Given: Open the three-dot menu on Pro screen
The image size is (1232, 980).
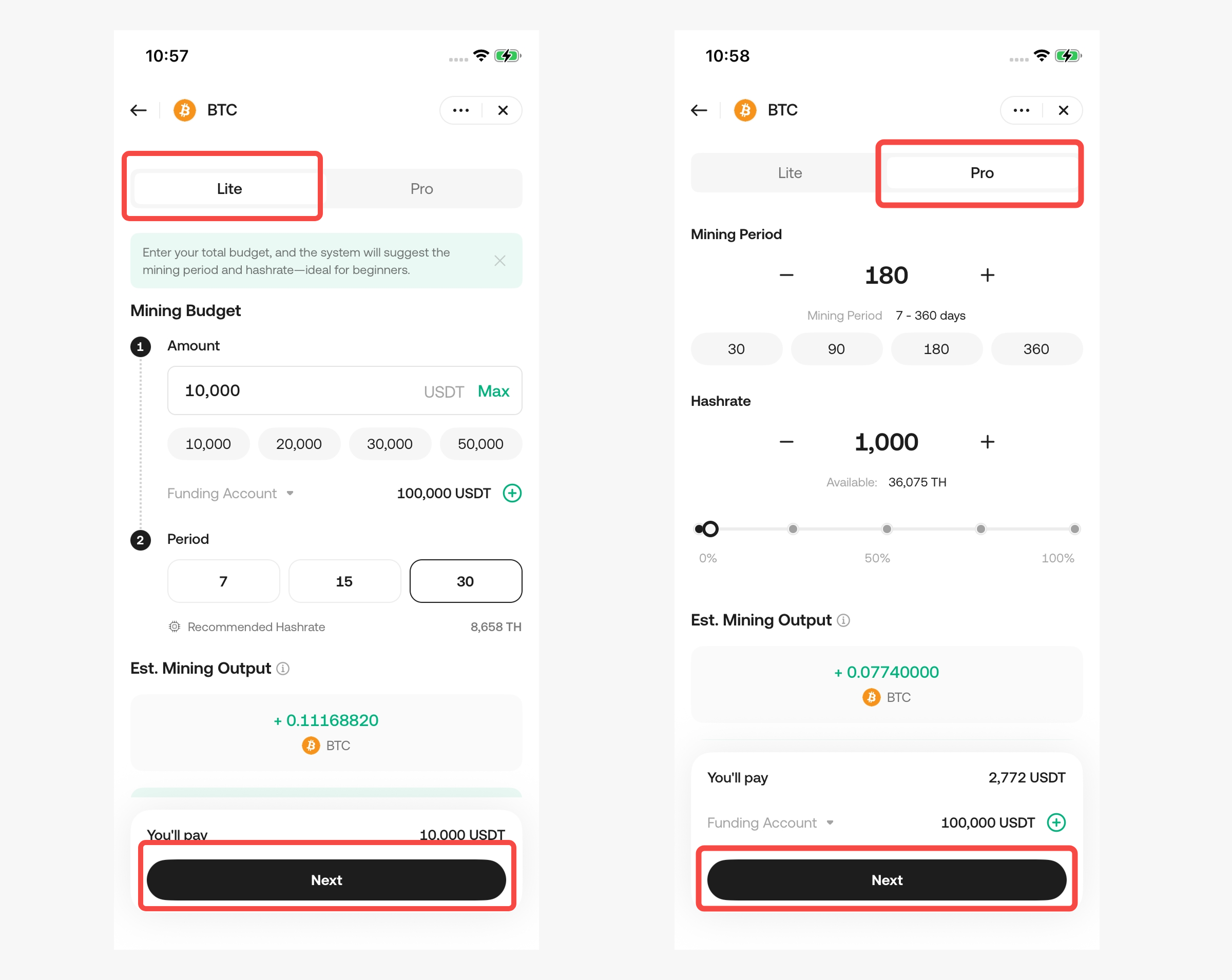Looking at the screenshot, I should 1021,110.
